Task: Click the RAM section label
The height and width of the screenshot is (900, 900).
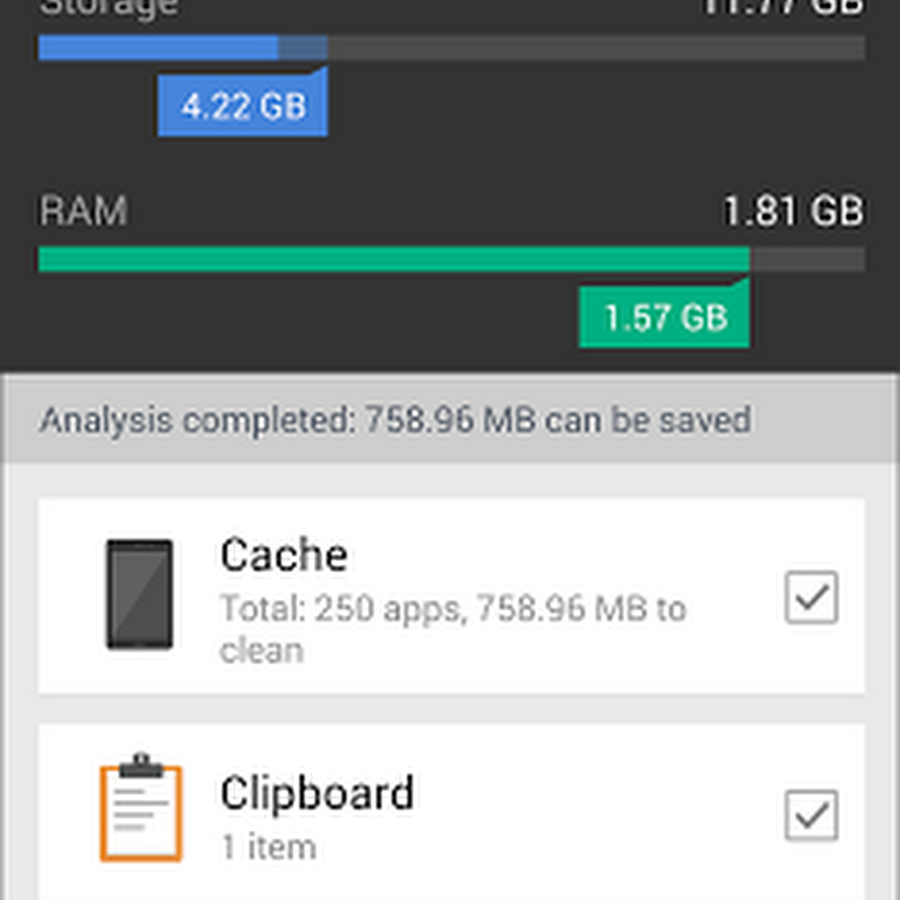Action: point(83,212)
